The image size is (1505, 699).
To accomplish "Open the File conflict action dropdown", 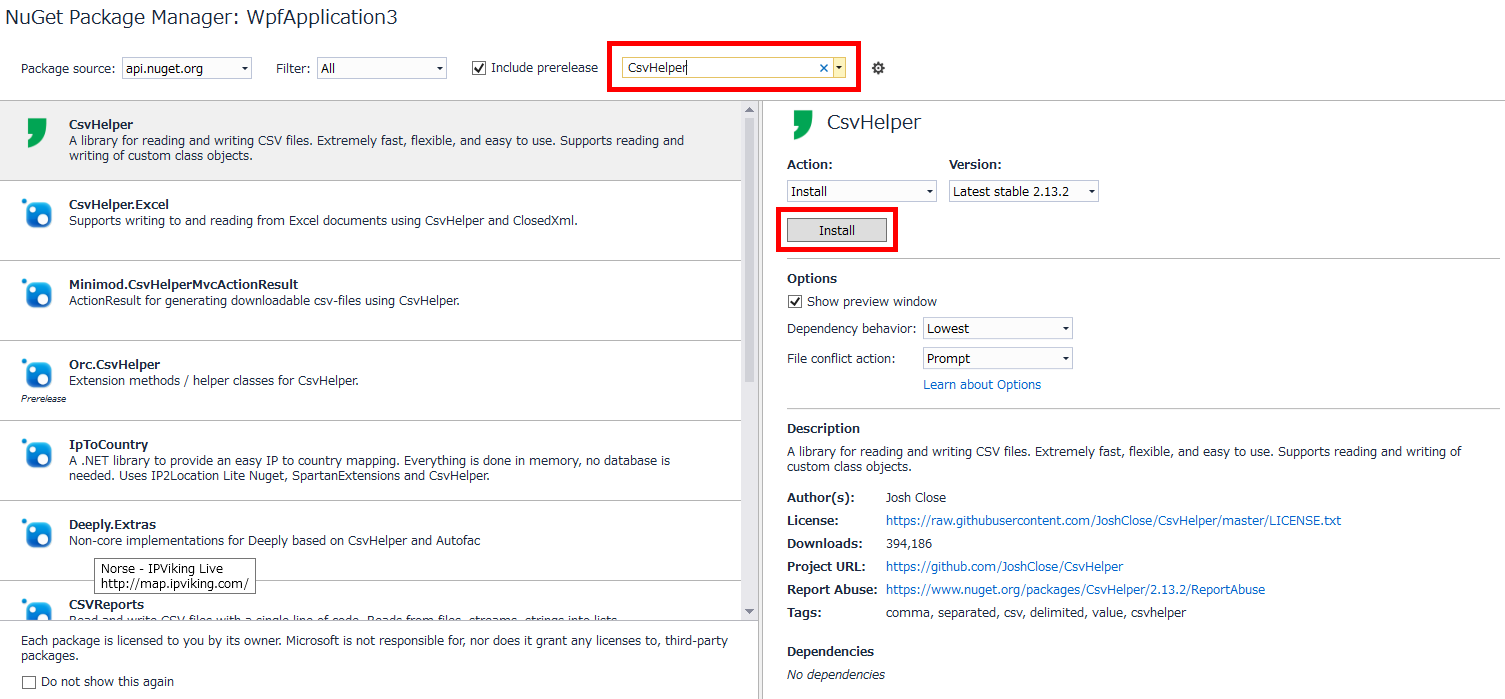I will click(998, 358).
